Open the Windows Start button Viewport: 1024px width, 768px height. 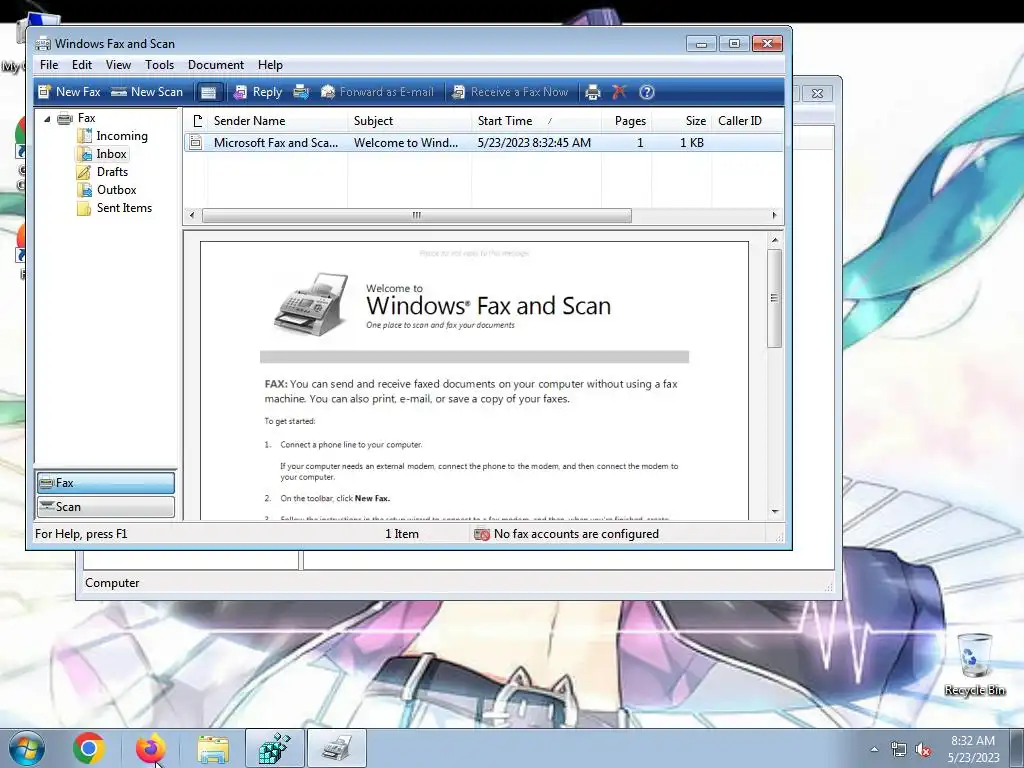click(27, 748)
